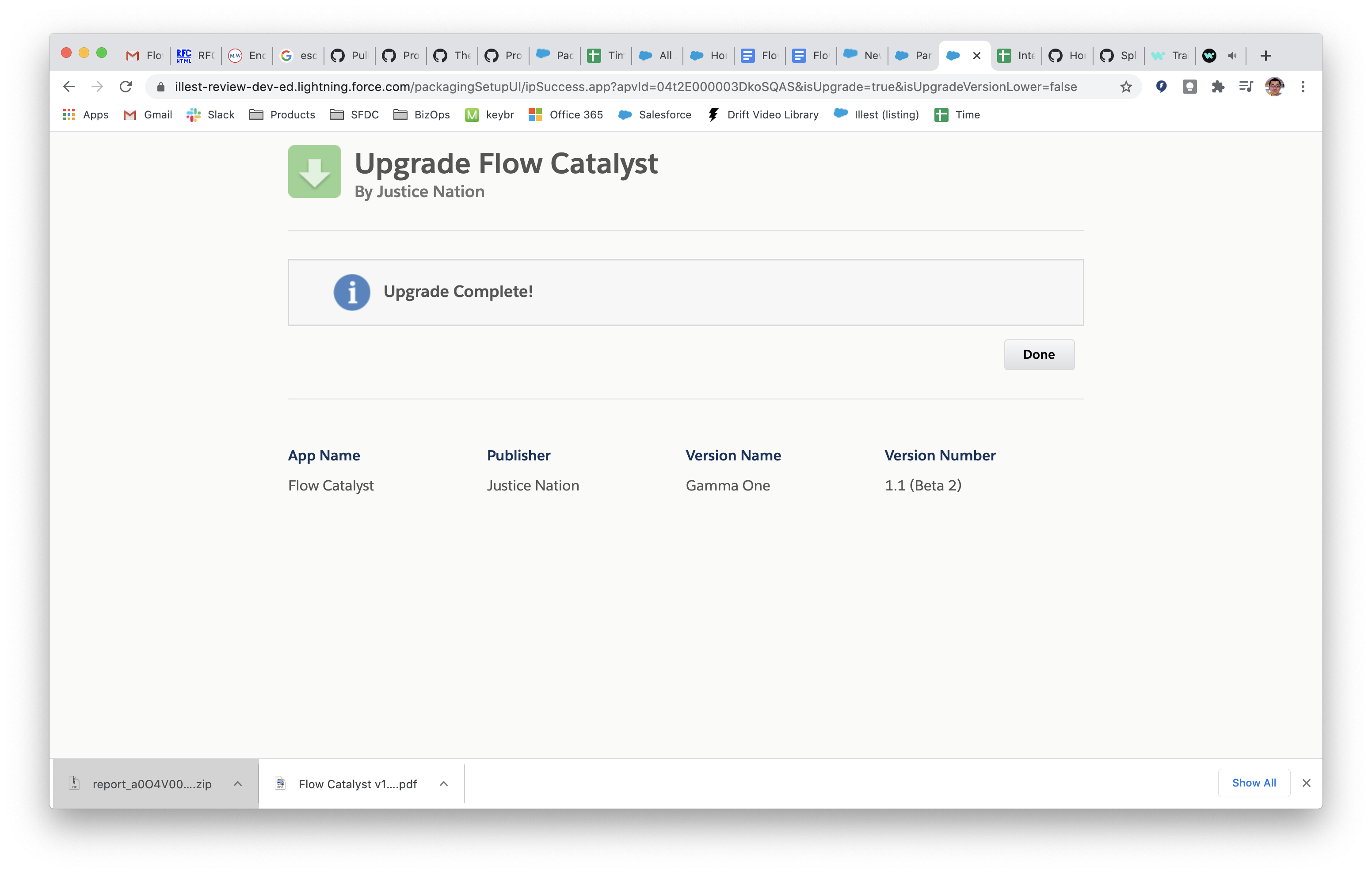Open the Office 365 bookmark
This screenshot has height=874, width=1372.
click(x=566, y=114)
